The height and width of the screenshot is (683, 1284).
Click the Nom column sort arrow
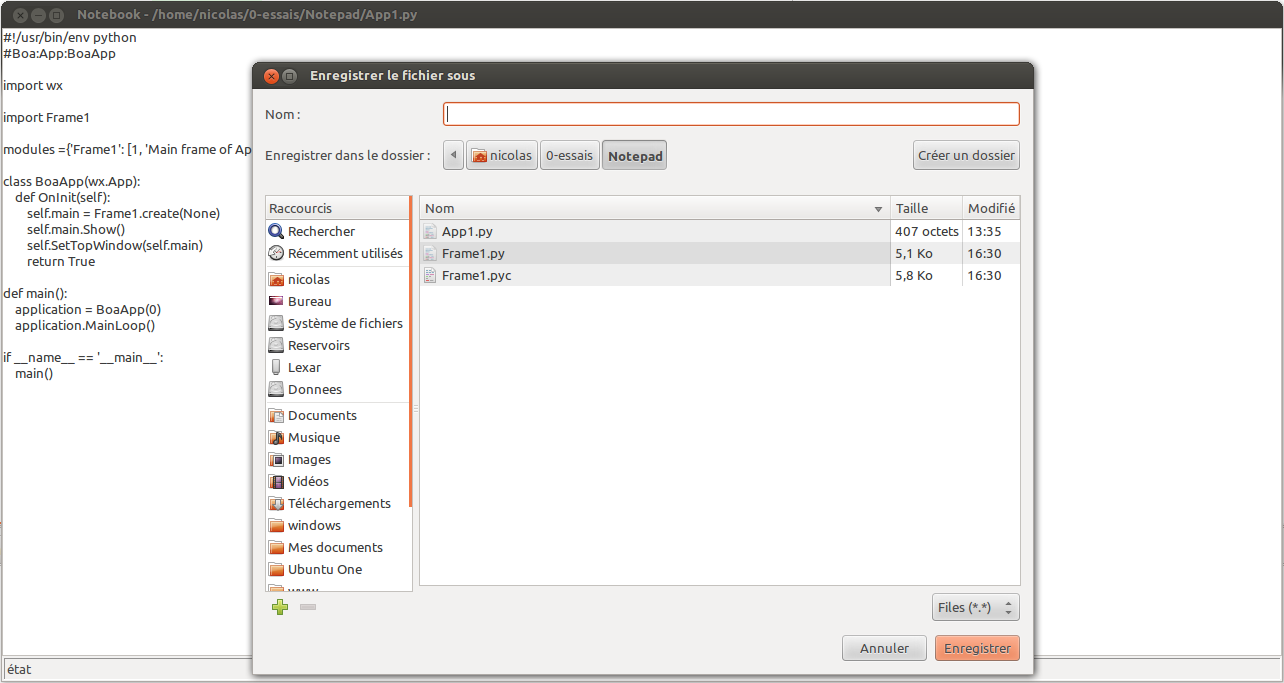click(x=878, y=209)
